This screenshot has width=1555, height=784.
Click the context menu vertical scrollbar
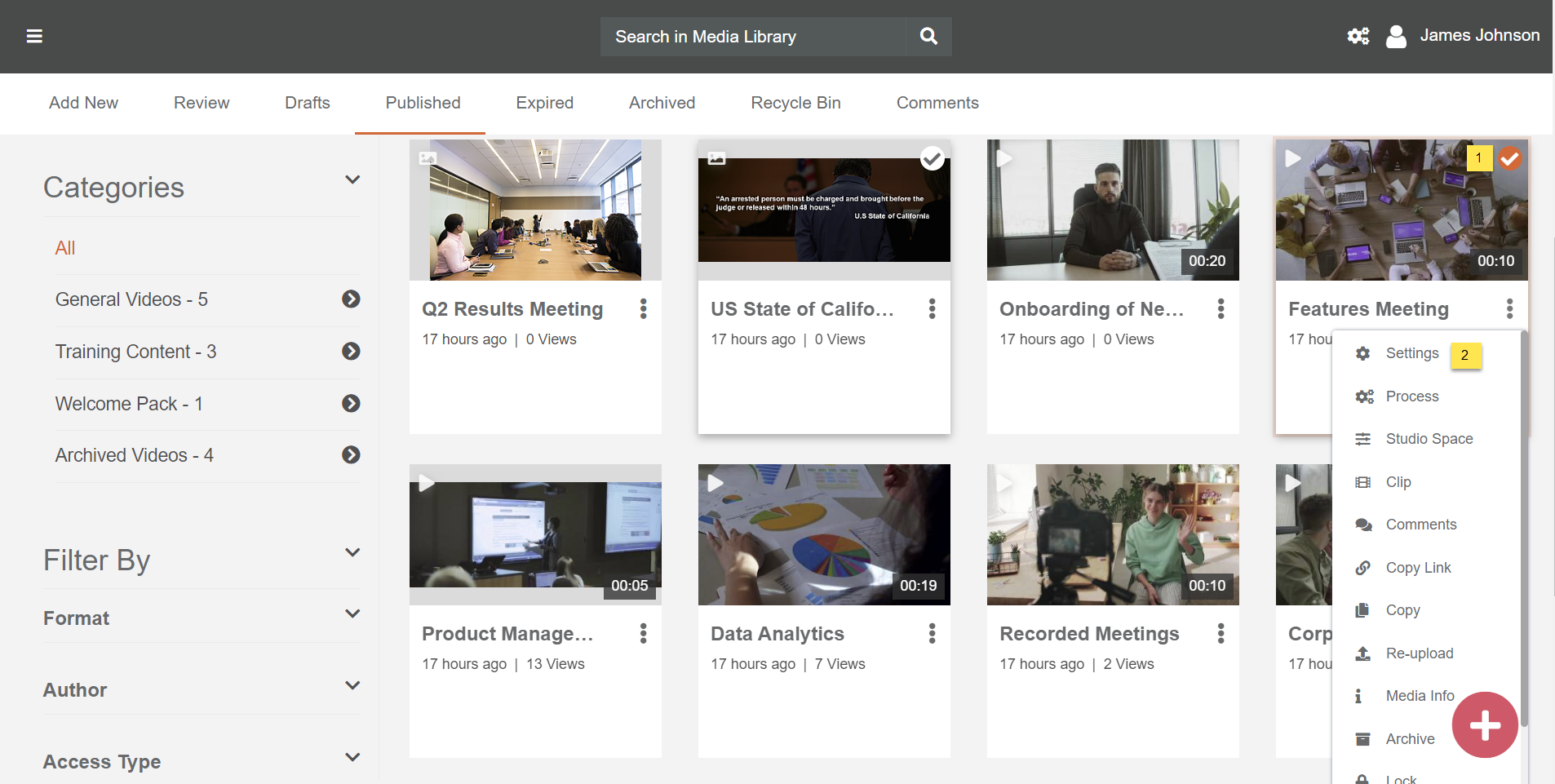click(x=1523, y=530)
